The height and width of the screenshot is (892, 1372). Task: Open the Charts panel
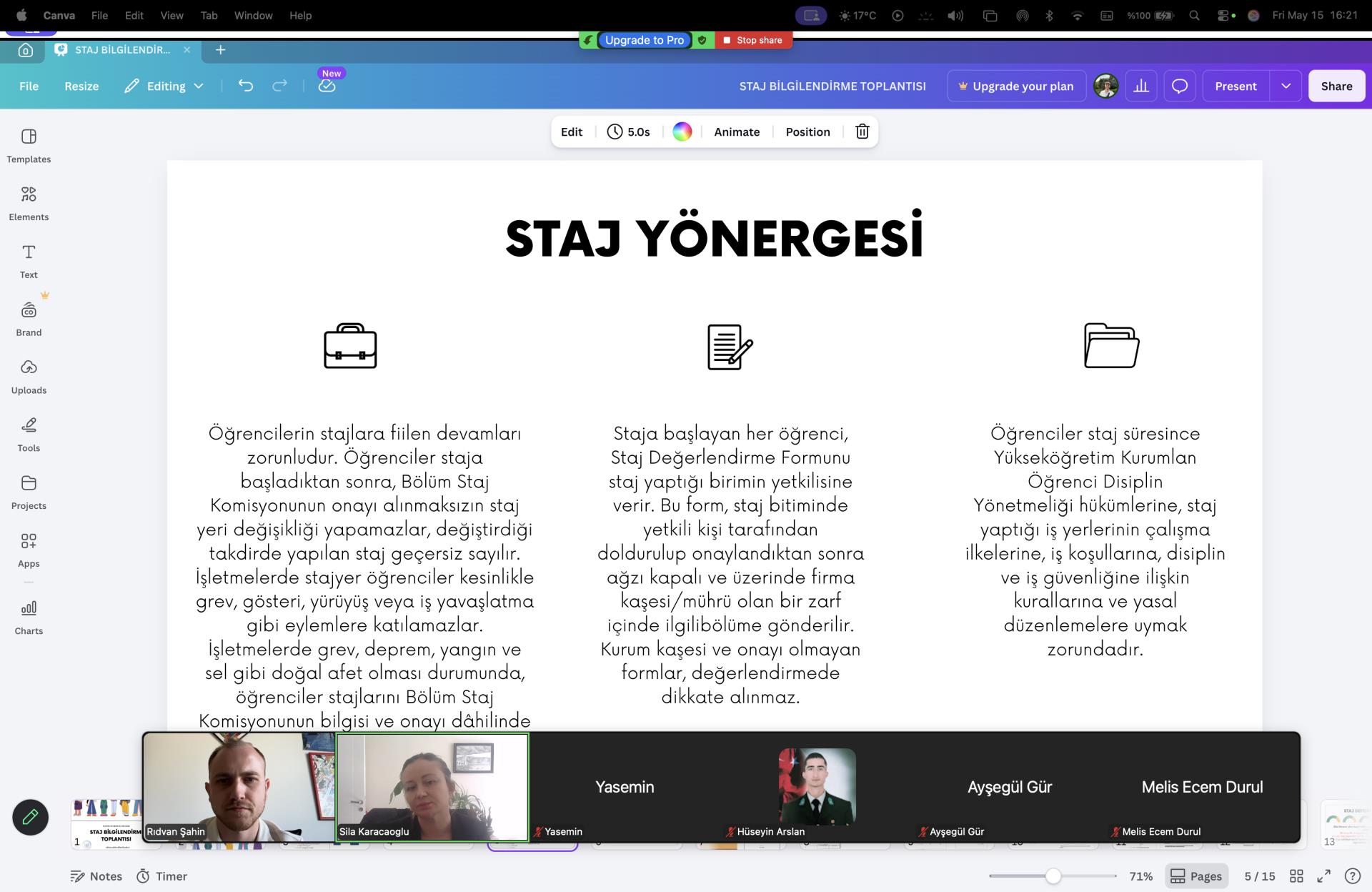pos(29,618)
